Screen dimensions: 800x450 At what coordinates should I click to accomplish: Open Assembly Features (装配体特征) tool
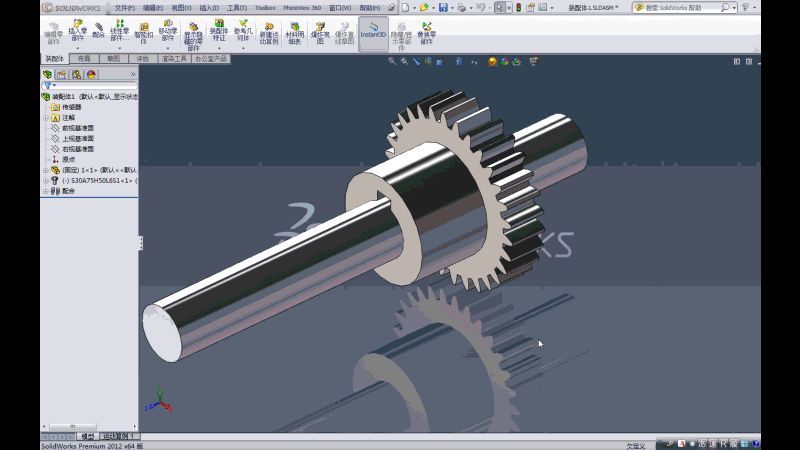[219, 31]
